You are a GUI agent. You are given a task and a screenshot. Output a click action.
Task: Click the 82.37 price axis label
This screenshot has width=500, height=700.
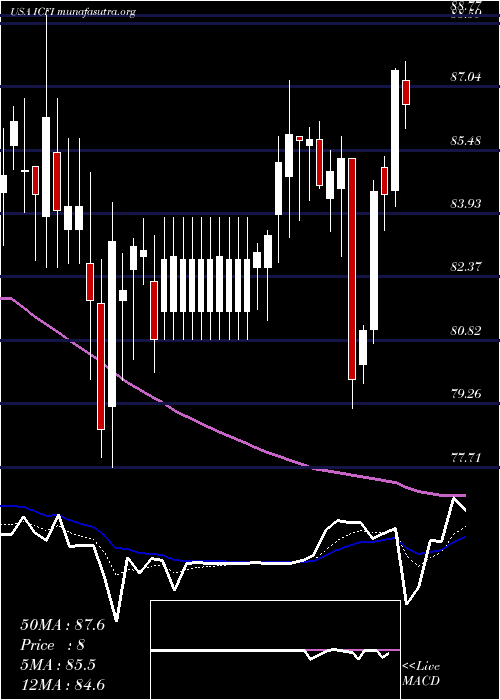[x=466, y=267]
